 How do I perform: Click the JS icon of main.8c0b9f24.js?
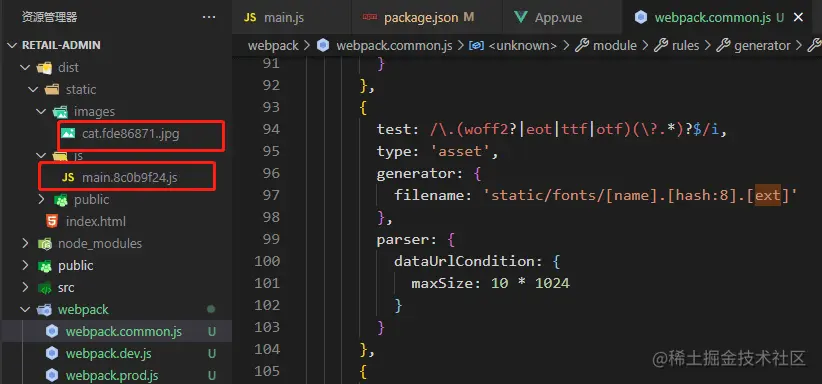tap(68, 178)
